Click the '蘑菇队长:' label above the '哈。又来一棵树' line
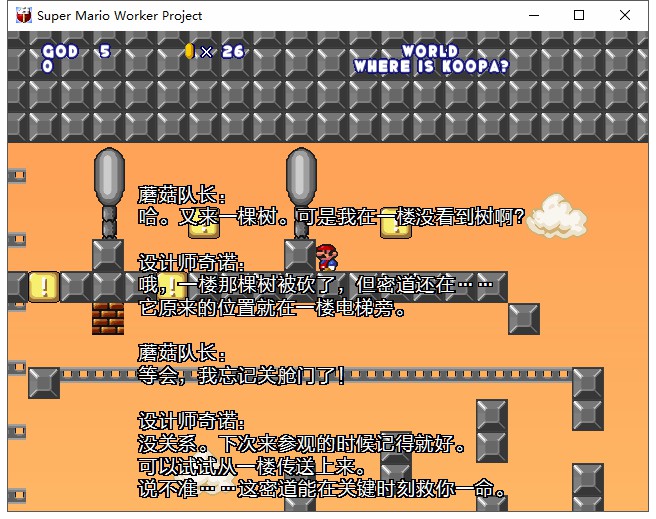This screenshot has height=519, width=656. pos(182,195)
